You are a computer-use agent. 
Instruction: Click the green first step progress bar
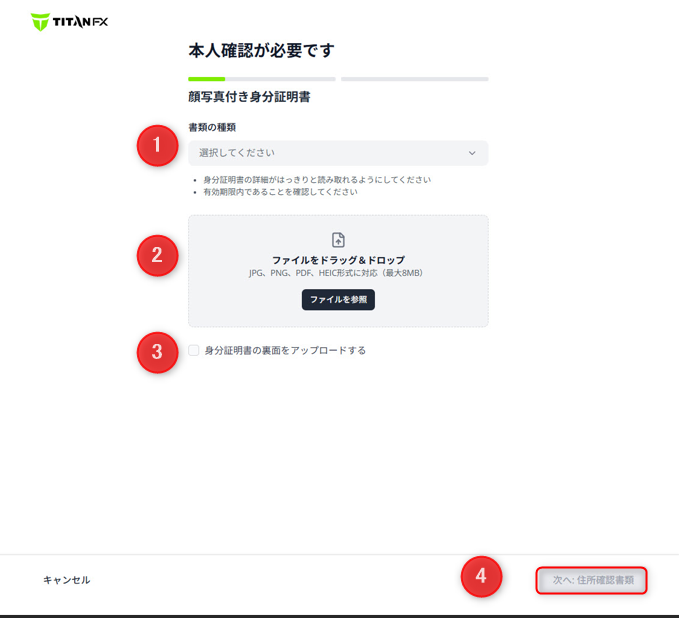(x=206, y=78)
